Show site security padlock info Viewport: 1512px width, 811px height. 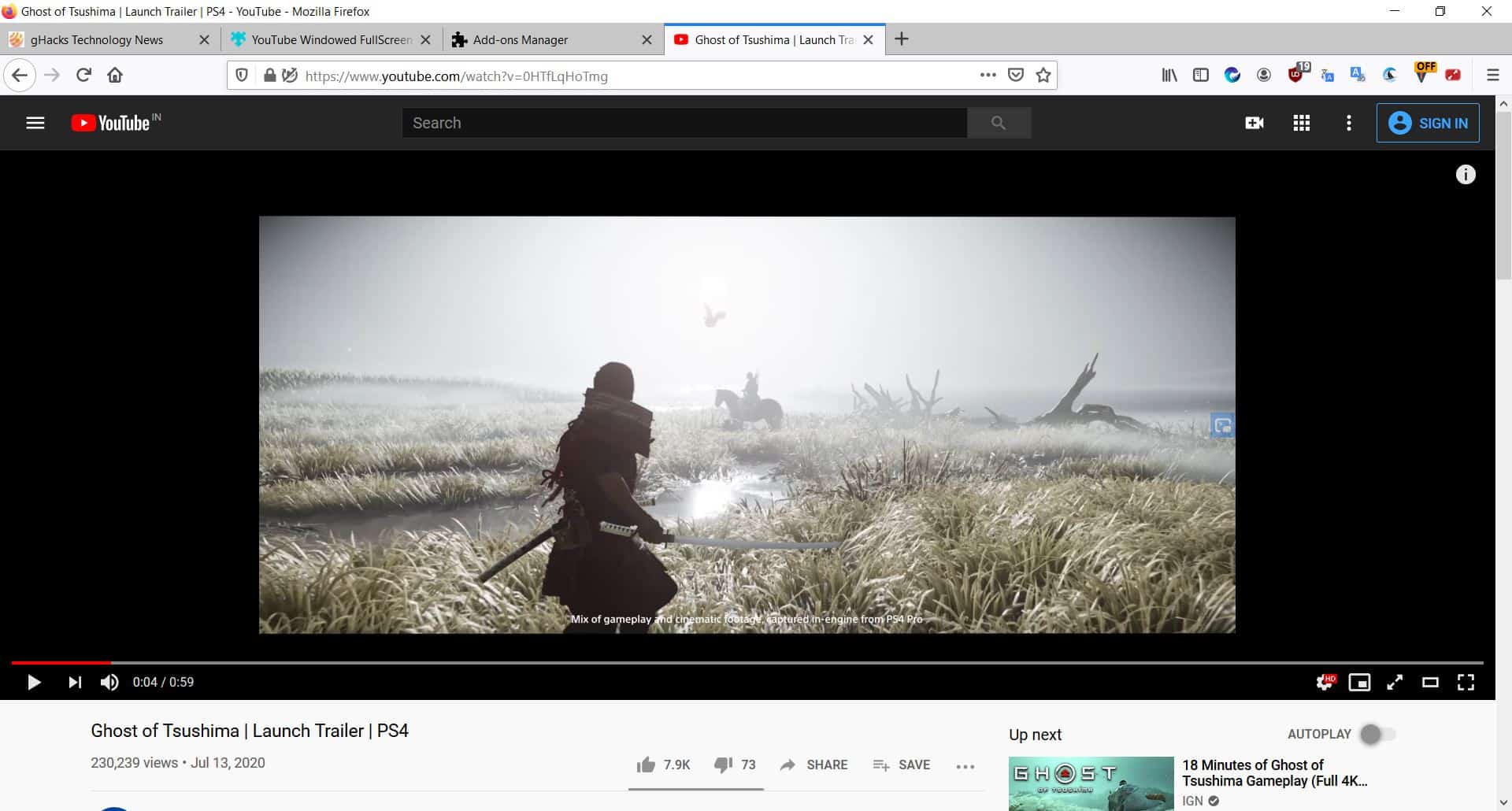tap(270, 76)
